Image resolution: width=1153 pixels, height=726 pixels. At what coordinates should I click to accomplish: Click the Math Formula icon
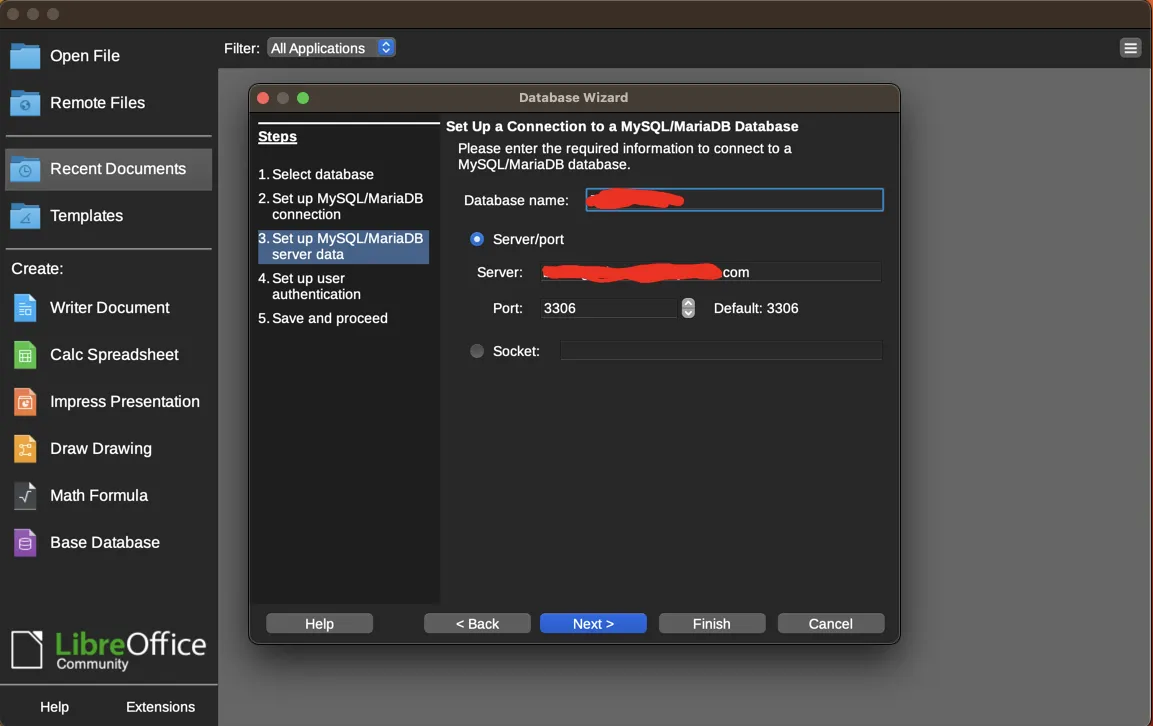tap(25, 497)
